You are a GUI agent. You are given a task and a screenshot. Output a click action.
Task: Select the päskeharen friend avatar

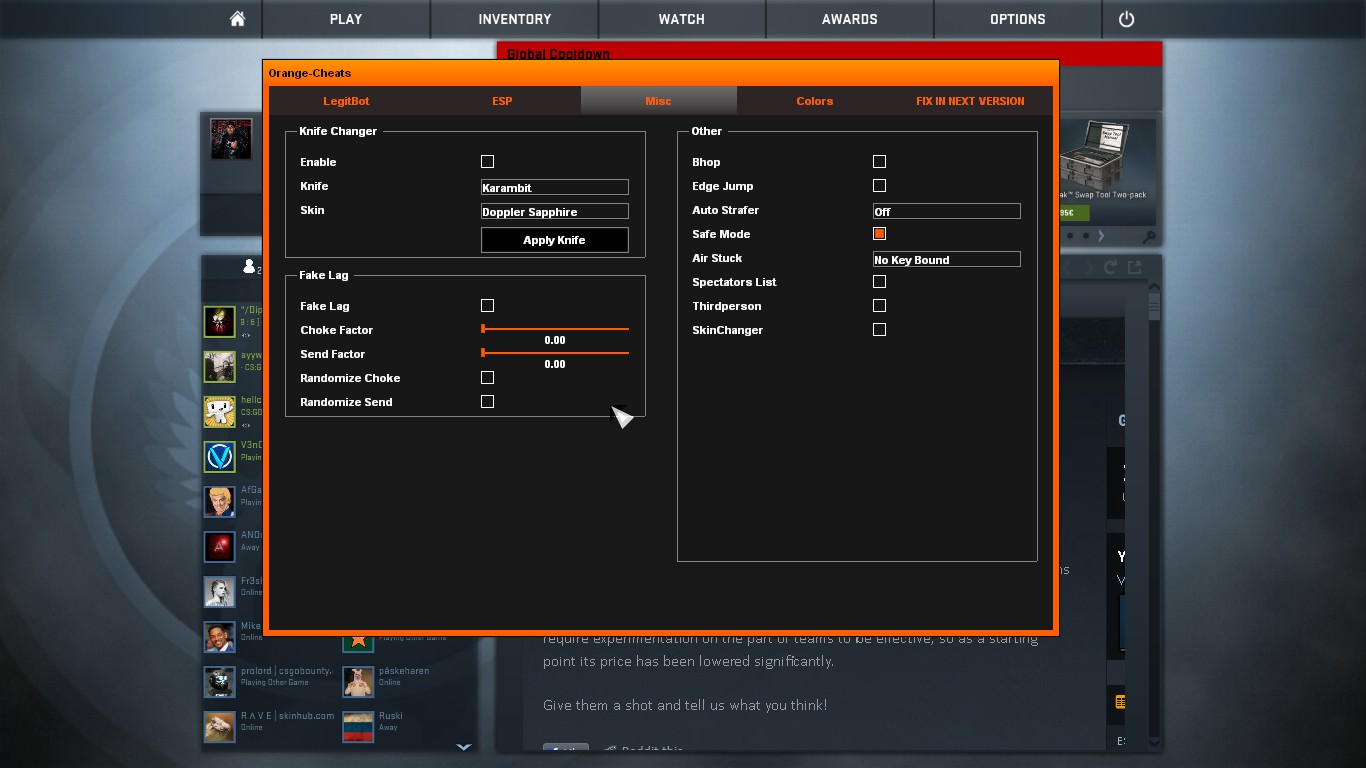[358, 682]
